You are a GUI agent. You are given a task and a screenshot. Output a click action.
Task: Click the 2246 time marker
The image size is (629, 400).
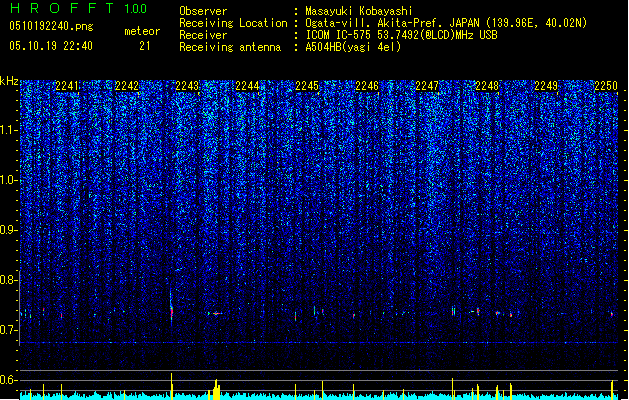tap(367, 86)
